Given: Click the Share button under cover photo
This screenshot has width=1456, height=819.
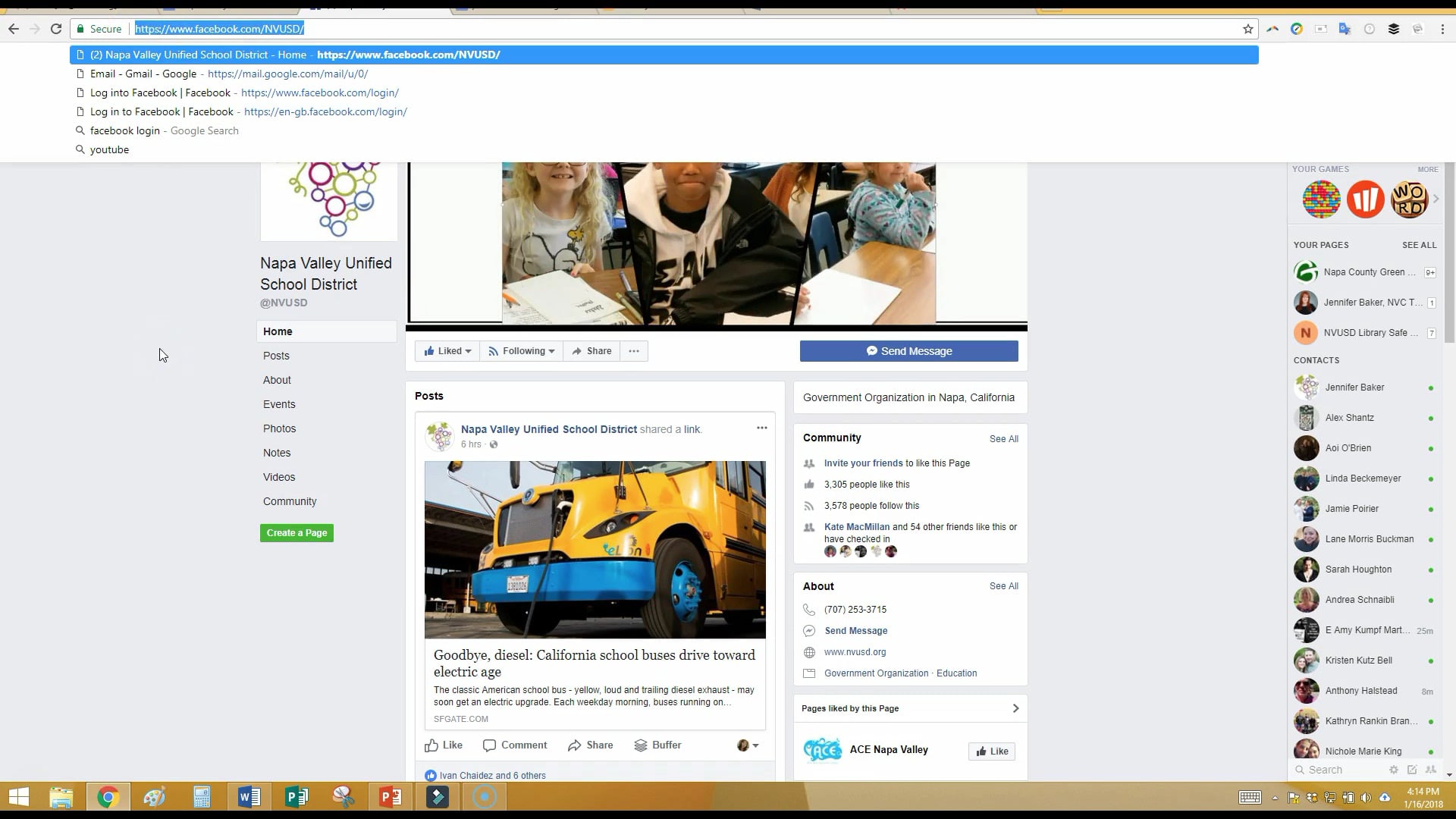Looking at the screenshot, I should point(591,351).
